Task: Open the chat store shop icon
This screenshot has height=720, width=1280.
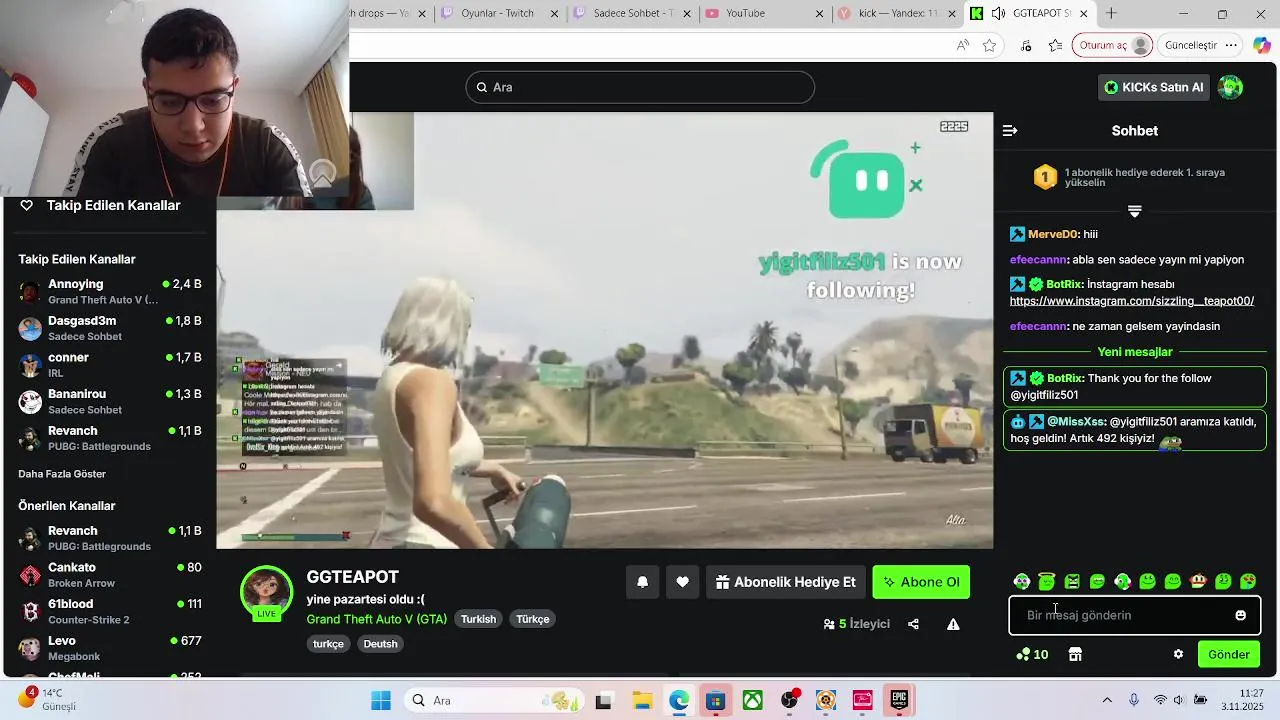Action: coord(1075,654)
